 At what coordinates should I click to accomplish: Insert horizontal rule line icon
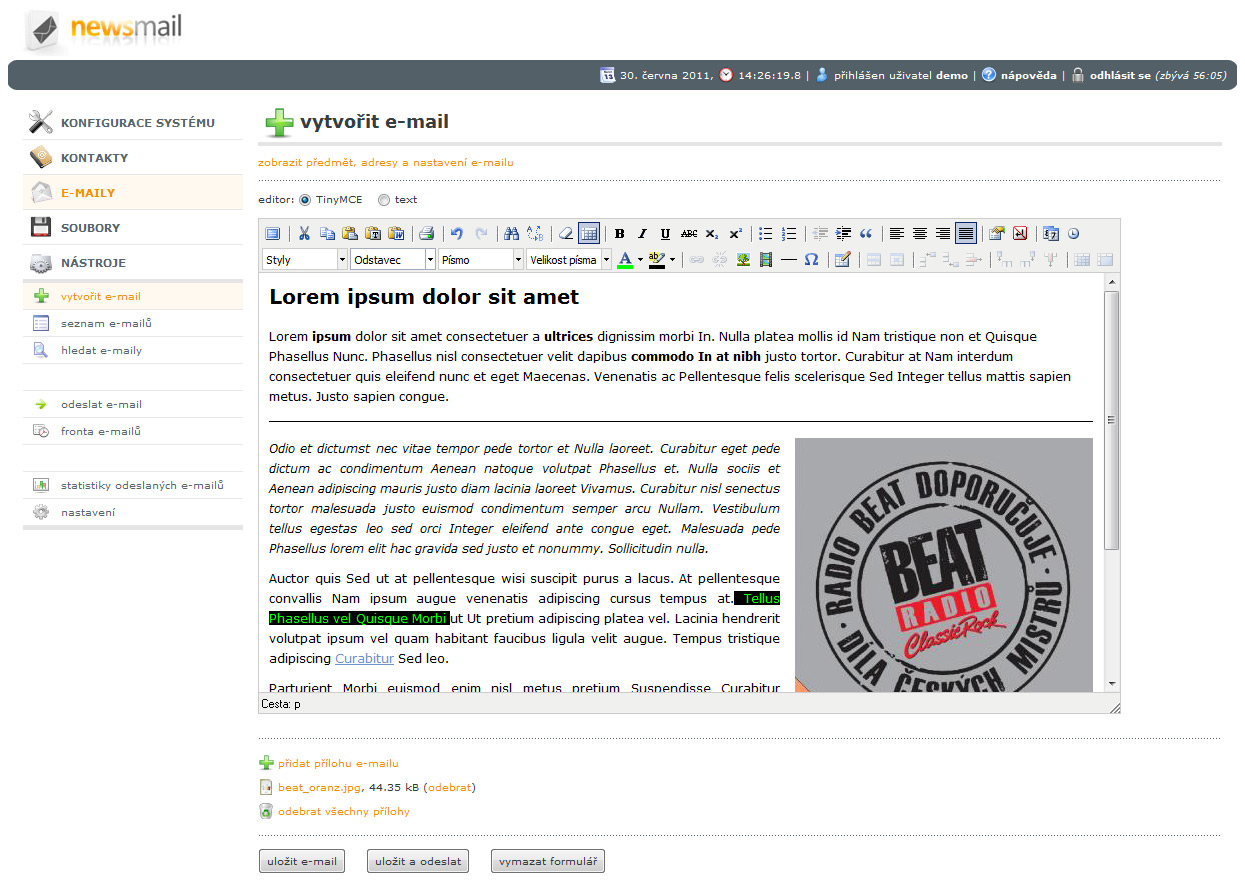pos(789,260)
